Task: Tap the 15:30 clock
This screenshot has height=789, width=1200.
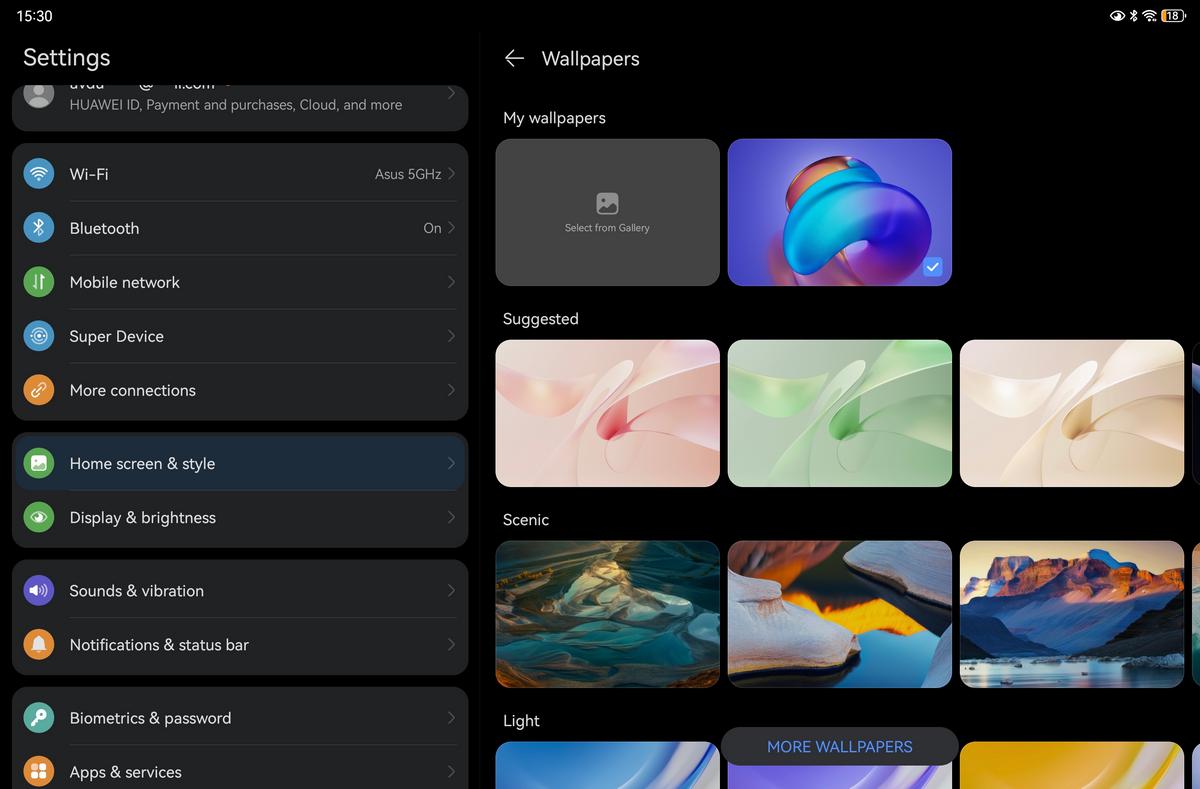Action: (x=35, y=16)
